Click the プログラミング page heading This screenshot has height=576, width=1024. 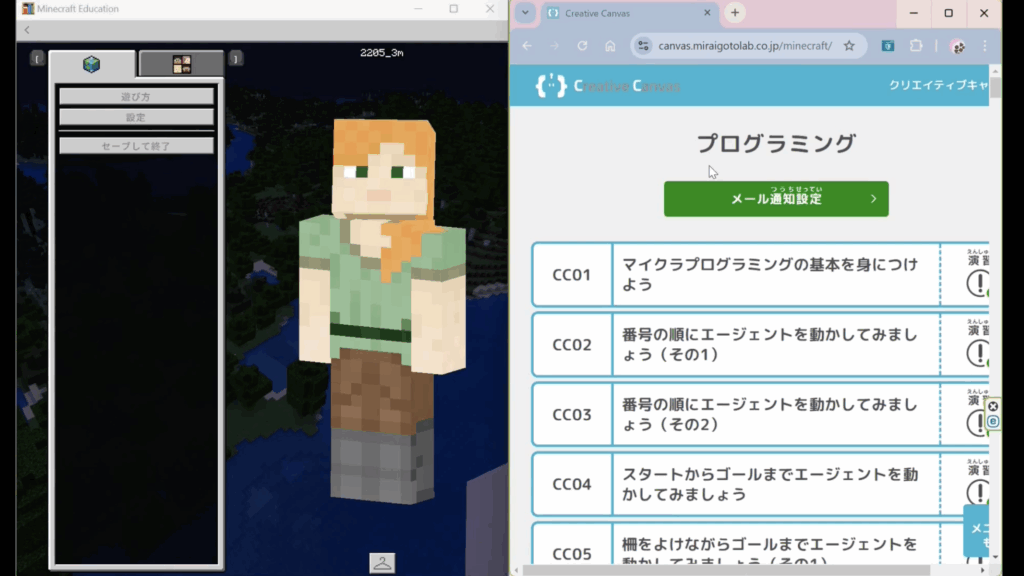pyautogui.click(x=776, y=144)
